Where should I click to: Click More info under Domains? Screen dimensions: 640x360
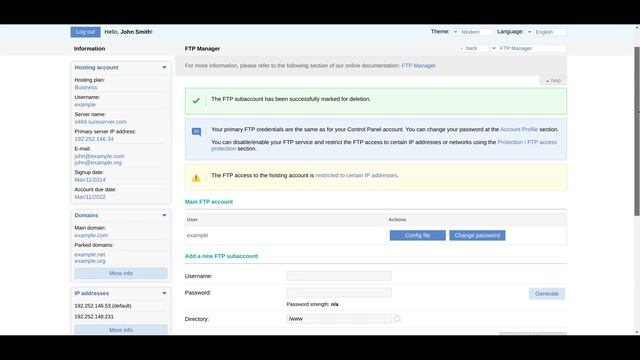point(121,273)
